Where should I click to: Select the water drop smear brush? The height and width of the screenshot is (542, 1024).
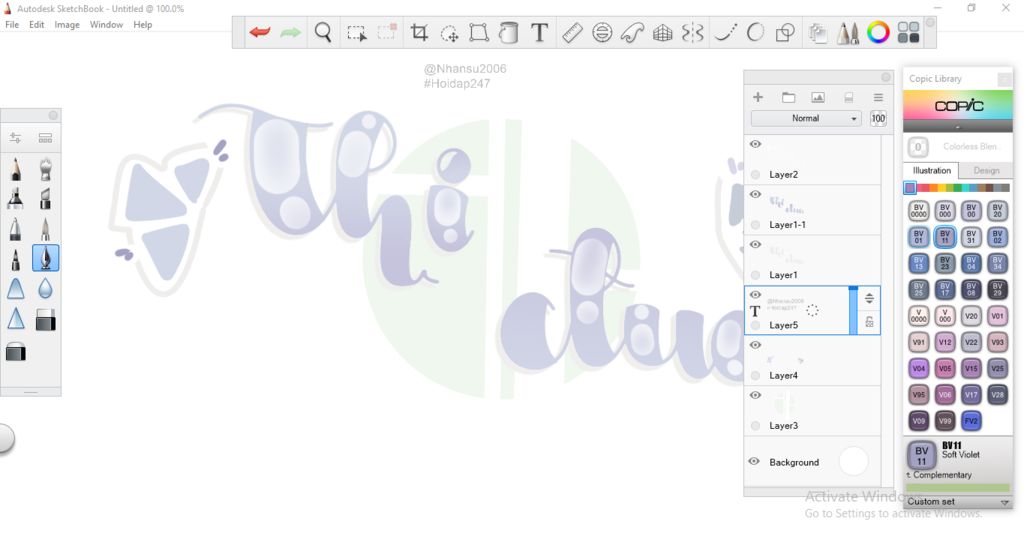(x=45, y=288)
